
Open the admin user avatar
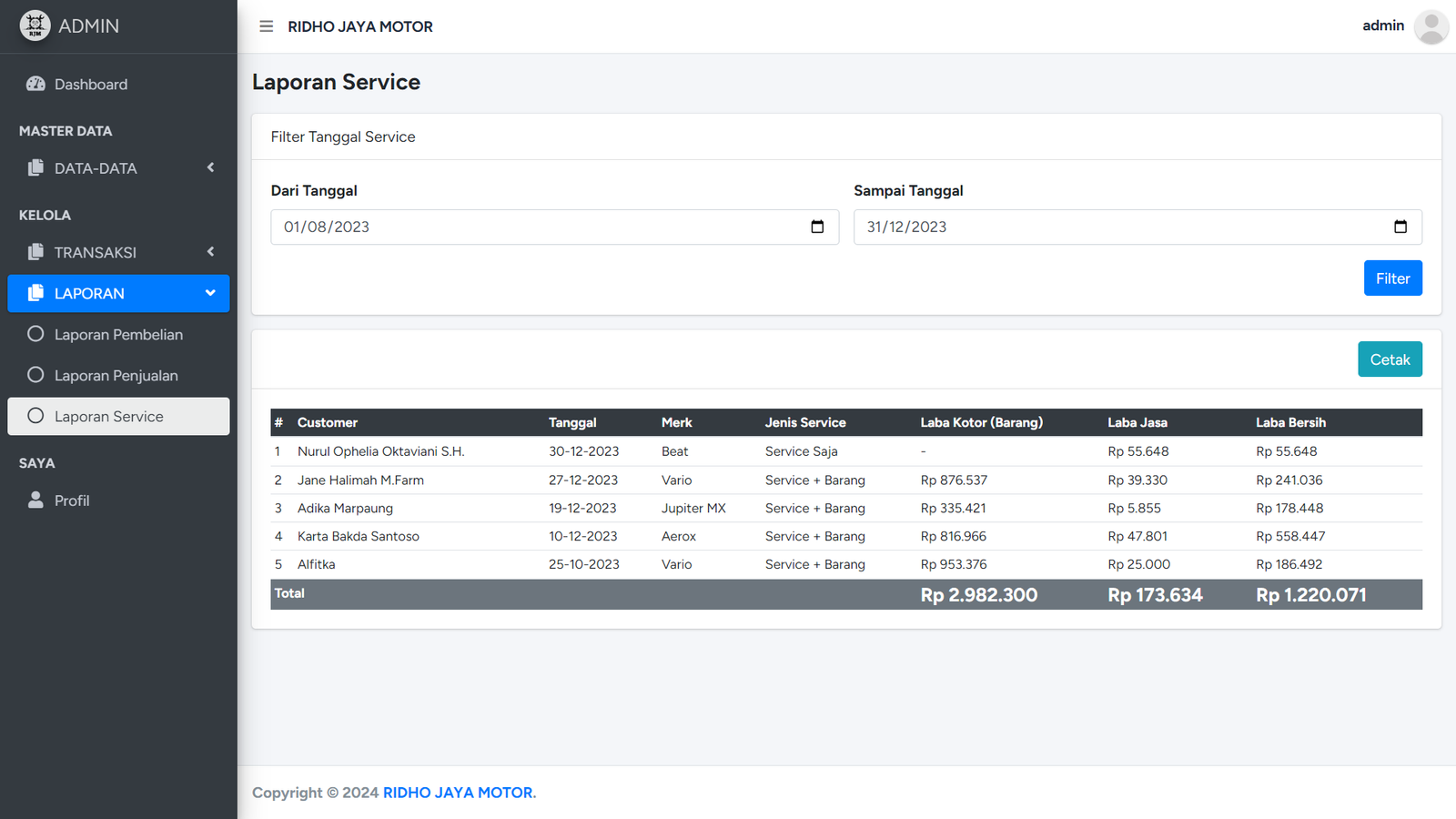point(1431,26)
